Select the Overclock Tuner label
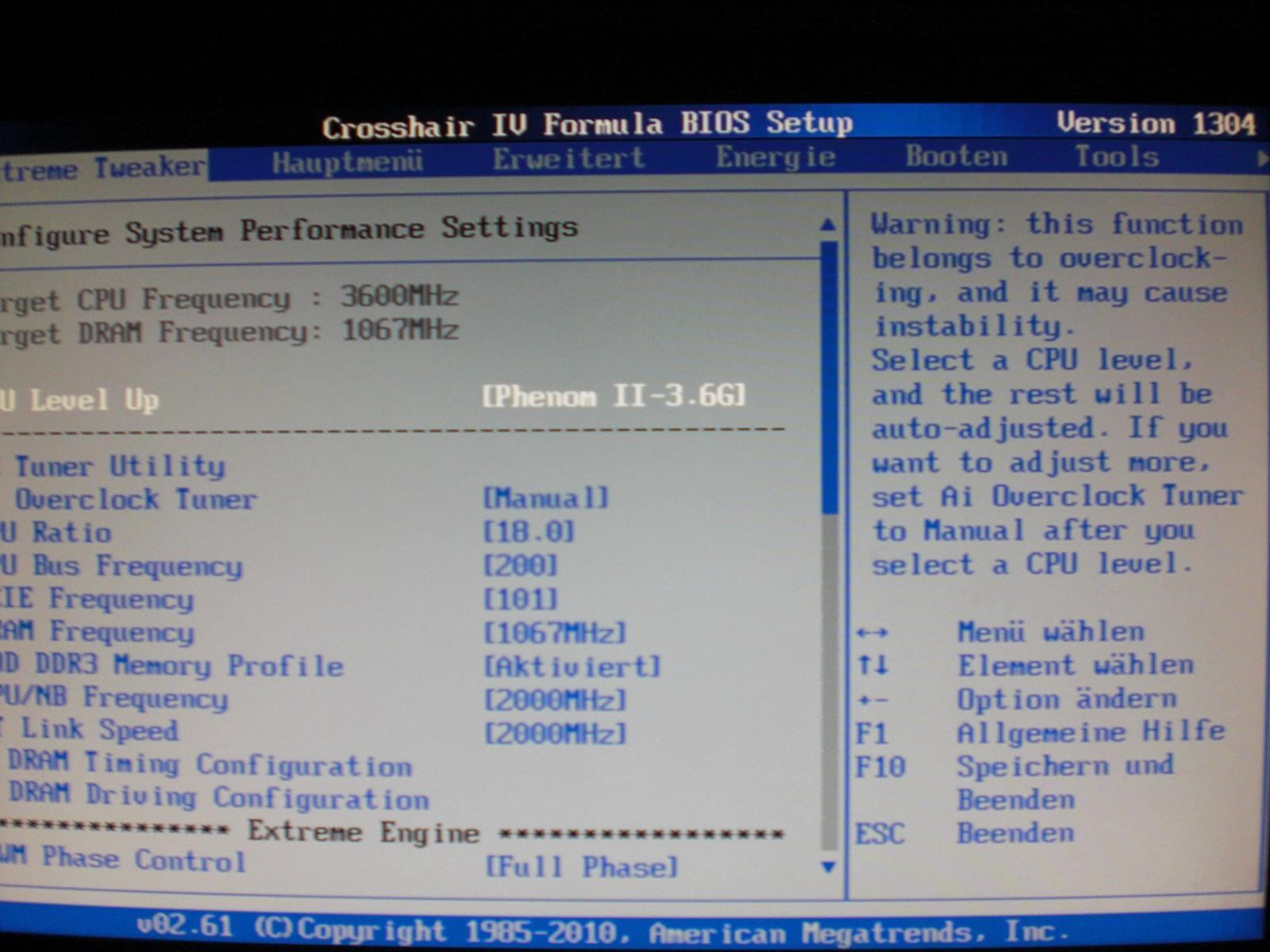 [135, 499]
